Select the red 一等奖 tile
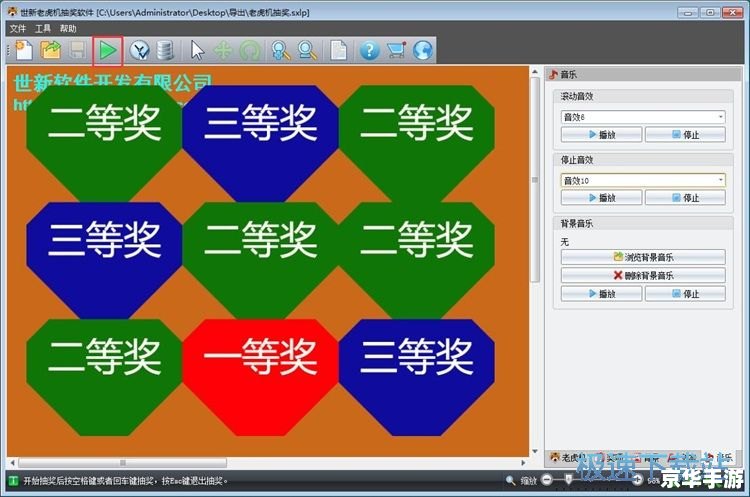 [260, 377]
